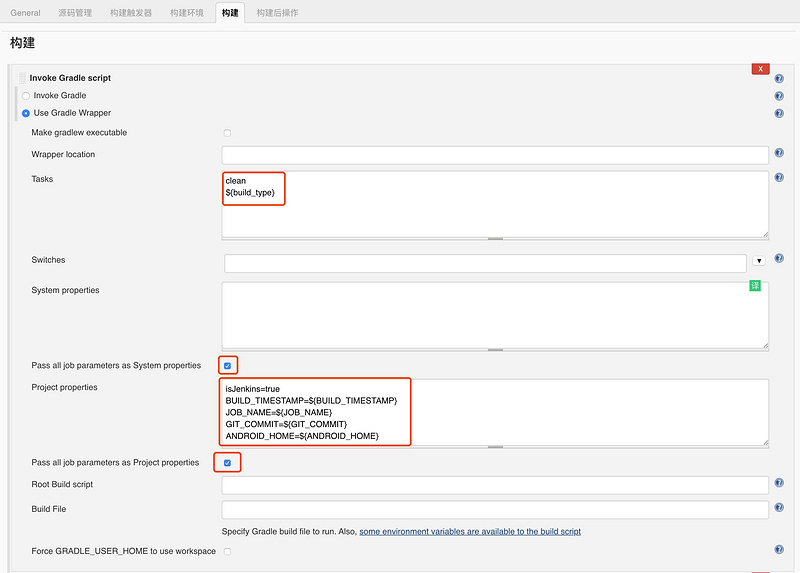
Task: Select the Invoke Gradle radio button
Action: [26, 96]
